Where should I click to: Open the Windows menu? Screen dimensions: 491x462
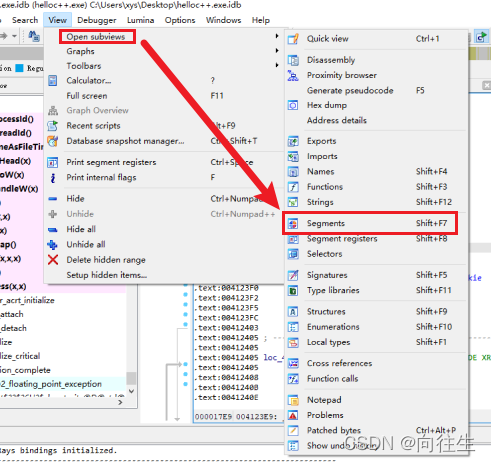[x=223, y=20]
